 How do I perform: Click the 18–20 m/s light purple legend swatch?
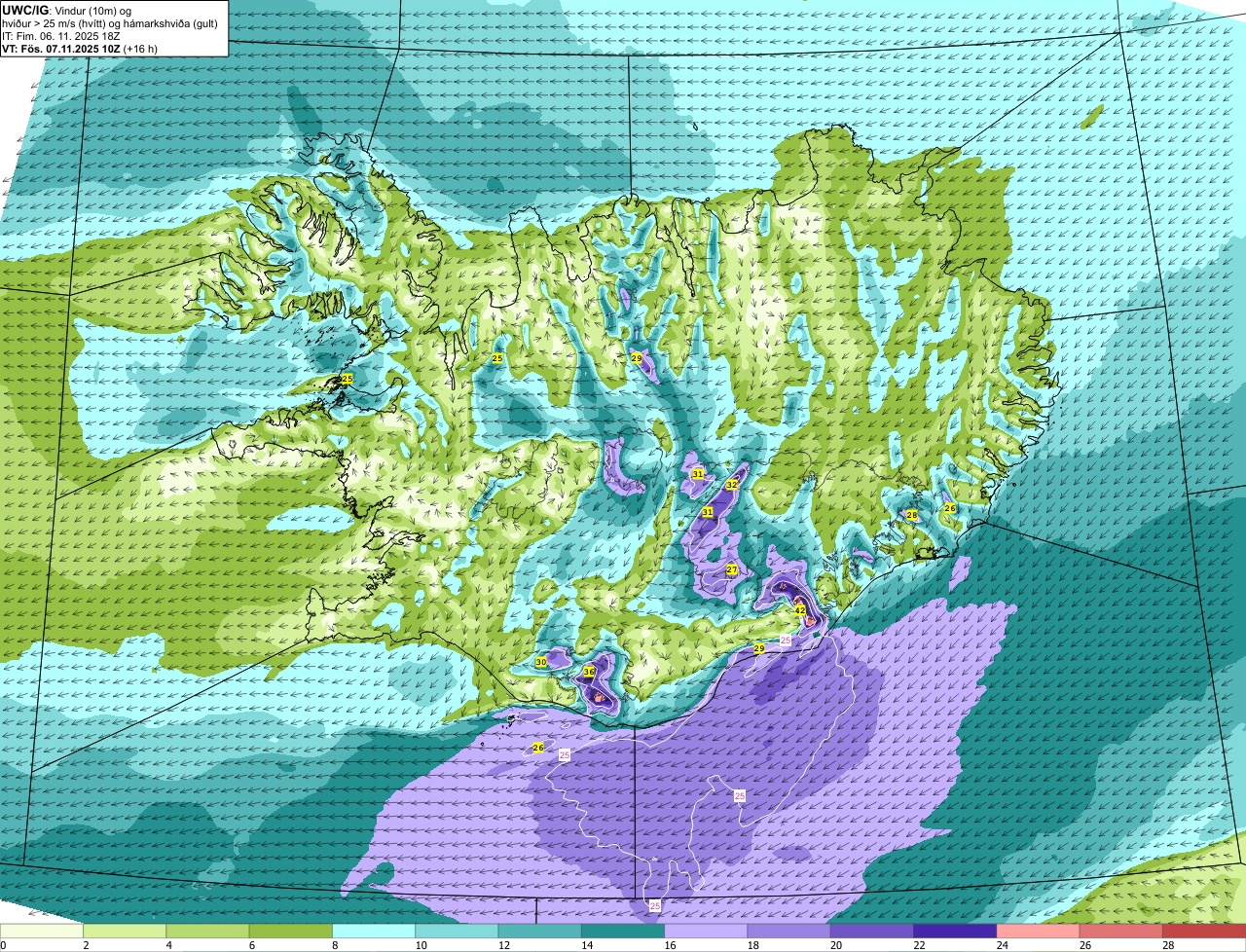click(789, 932)
